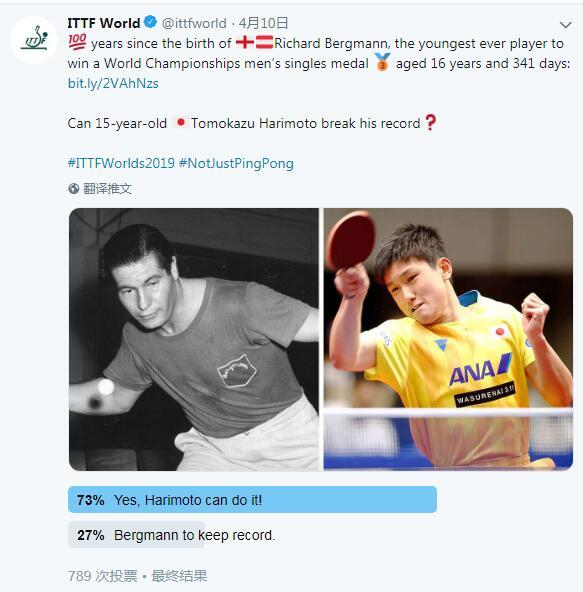Click the bronze medal emoji
Image resolution: width=583 pixels, height=592 pixels.
pos(382,62)
